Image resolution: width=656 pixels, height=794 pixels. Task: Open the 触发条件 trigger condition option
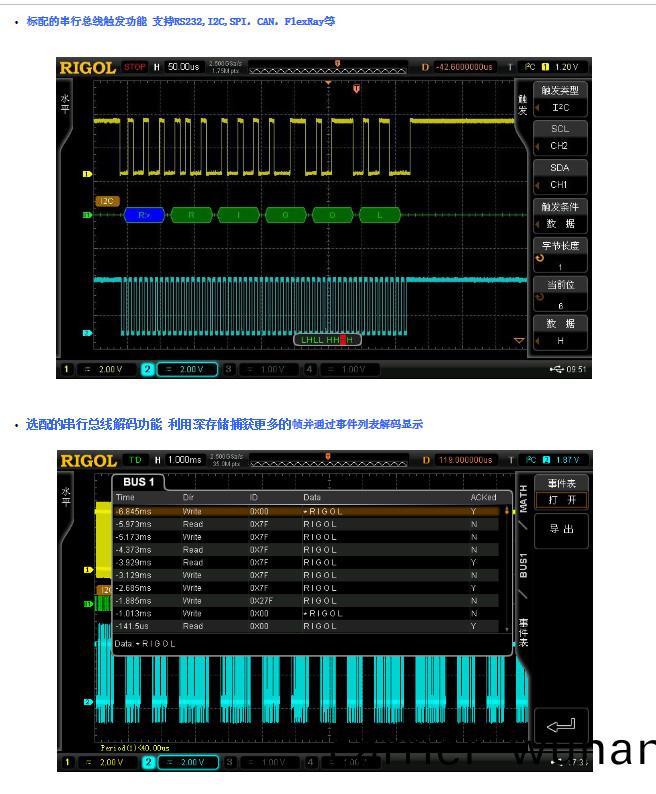(x=561, y=215)
